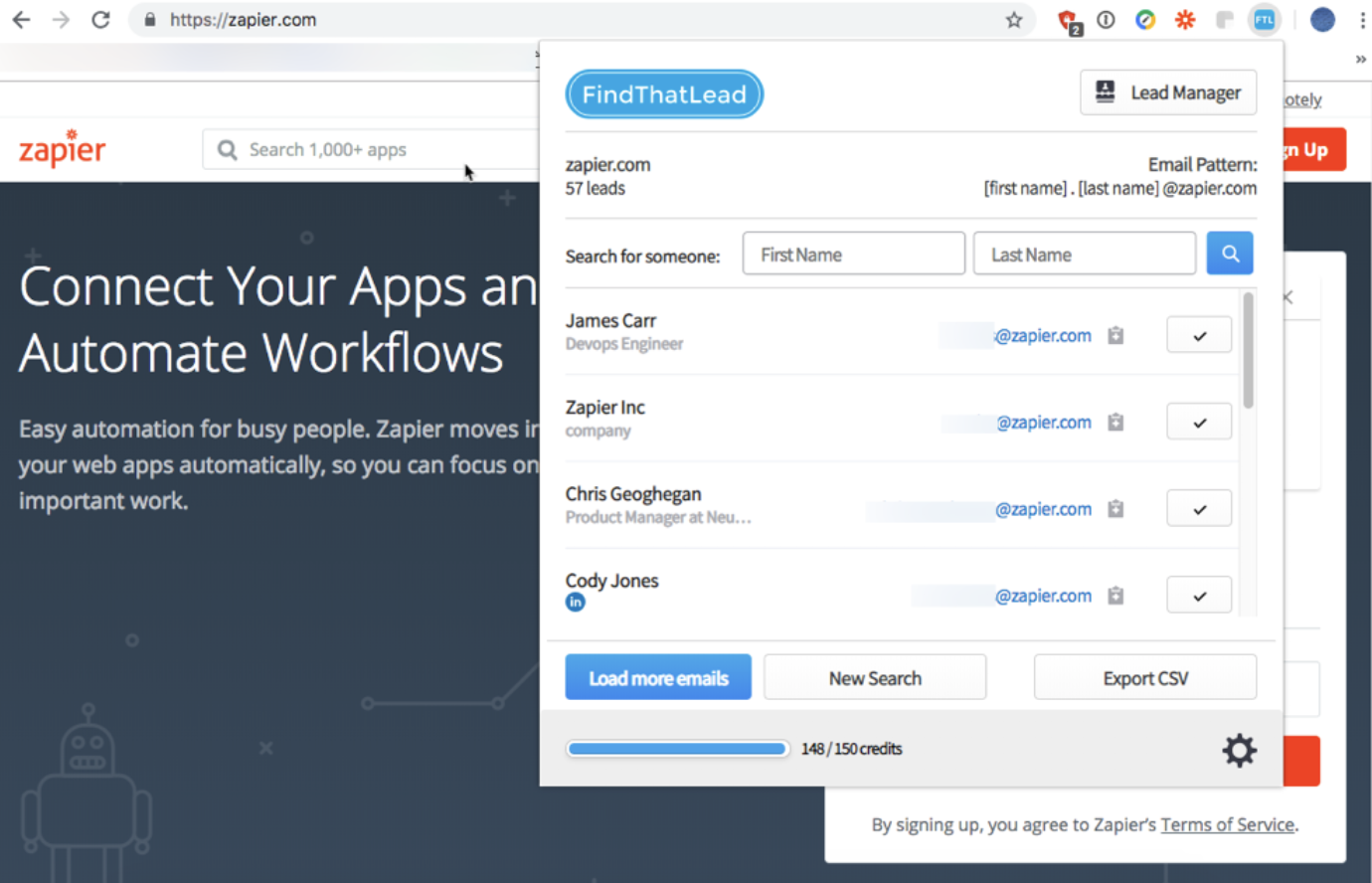Click the Load more emails button

[658, 678]
